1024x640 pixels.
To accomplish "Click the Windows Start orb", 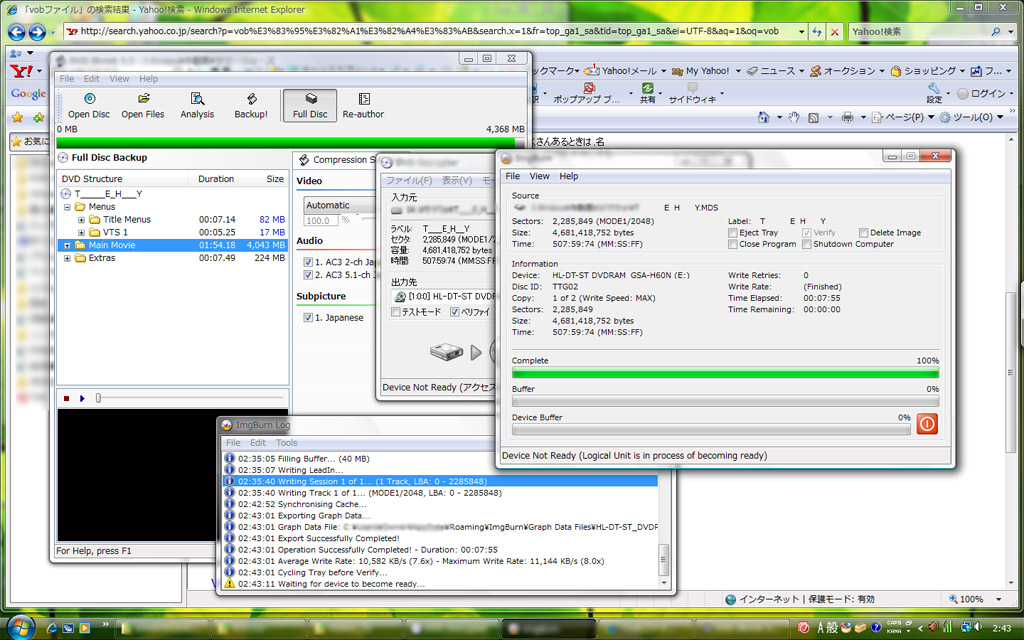I will tap(22, 626).
